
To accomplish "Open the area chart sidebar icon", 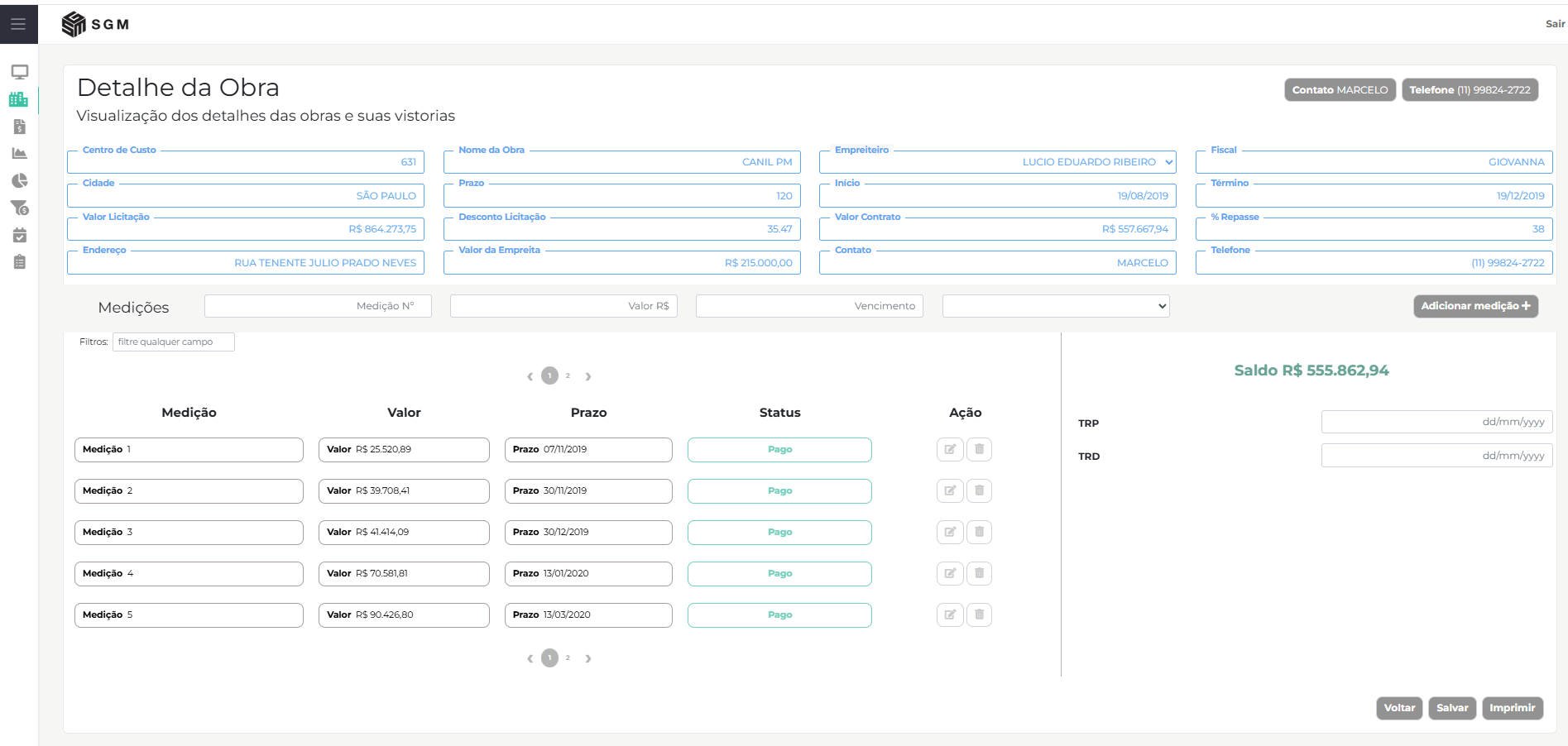I will coord(19,153).
